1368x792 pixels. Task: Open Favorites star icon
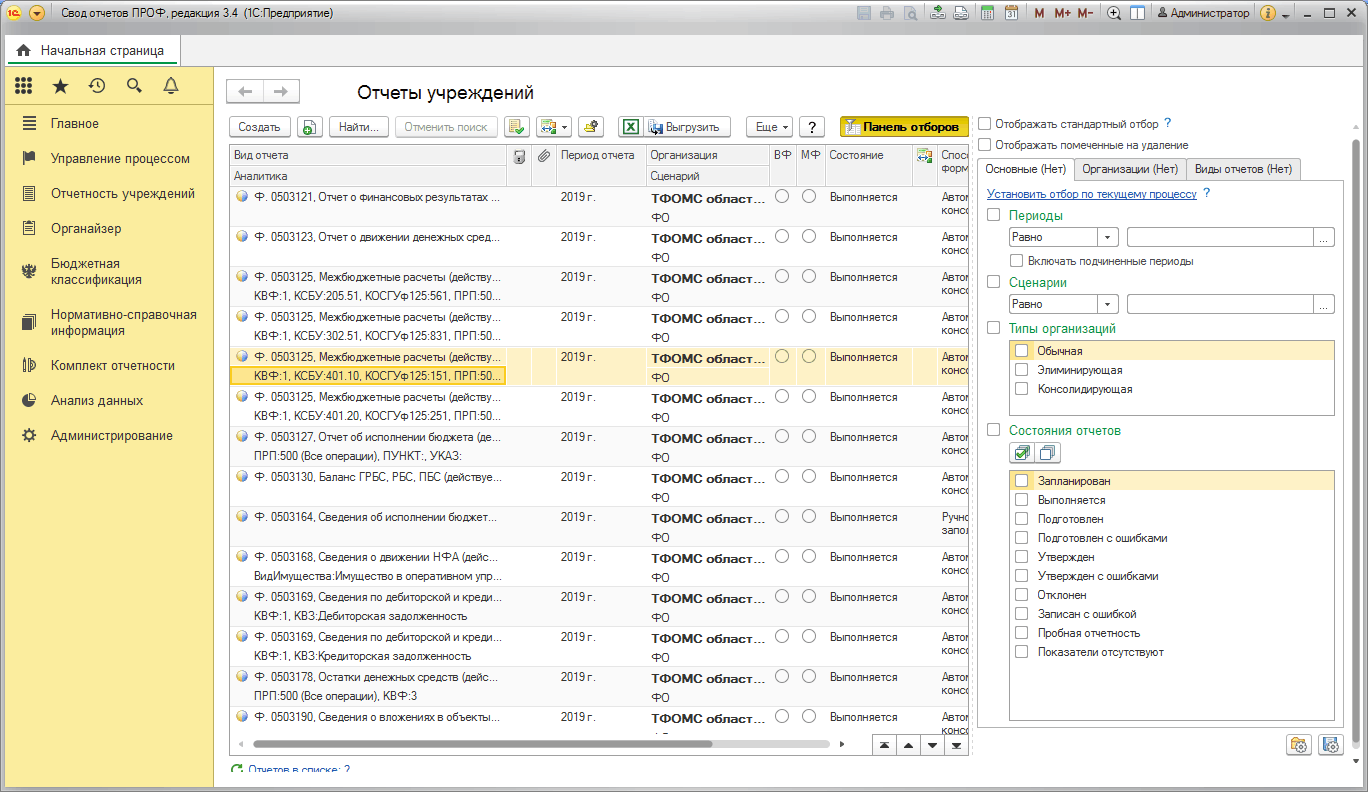point(60,86)
